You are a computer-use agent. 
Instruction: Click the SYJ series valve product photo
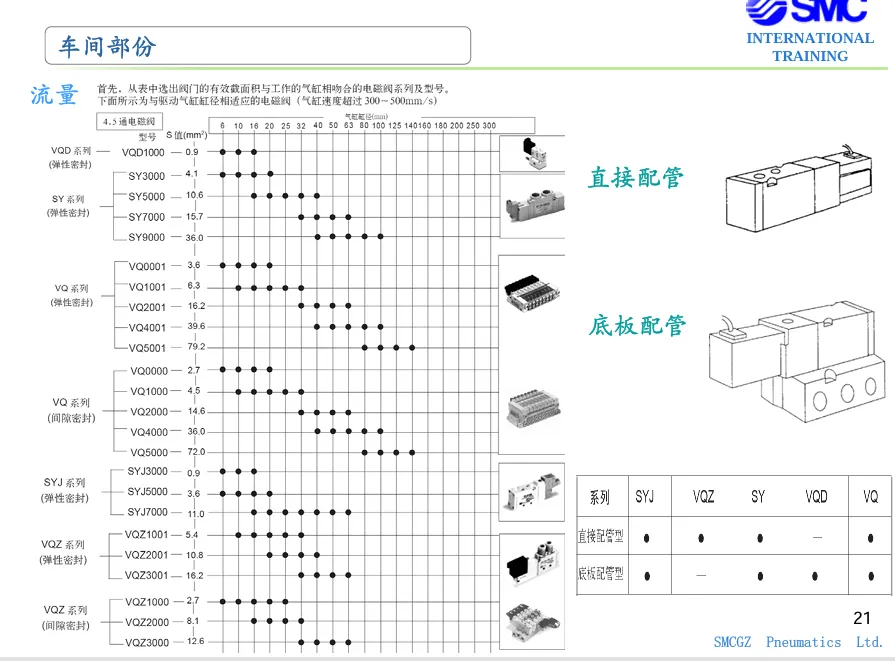coord(532,491)
